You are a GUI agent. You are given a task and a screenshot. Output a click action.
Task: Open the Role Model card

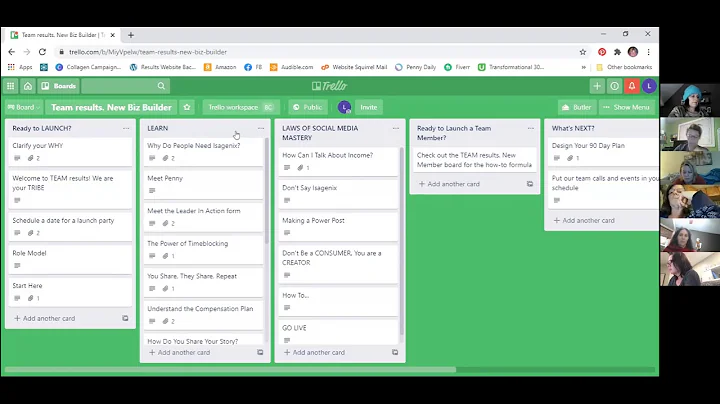tap(70, 259)
